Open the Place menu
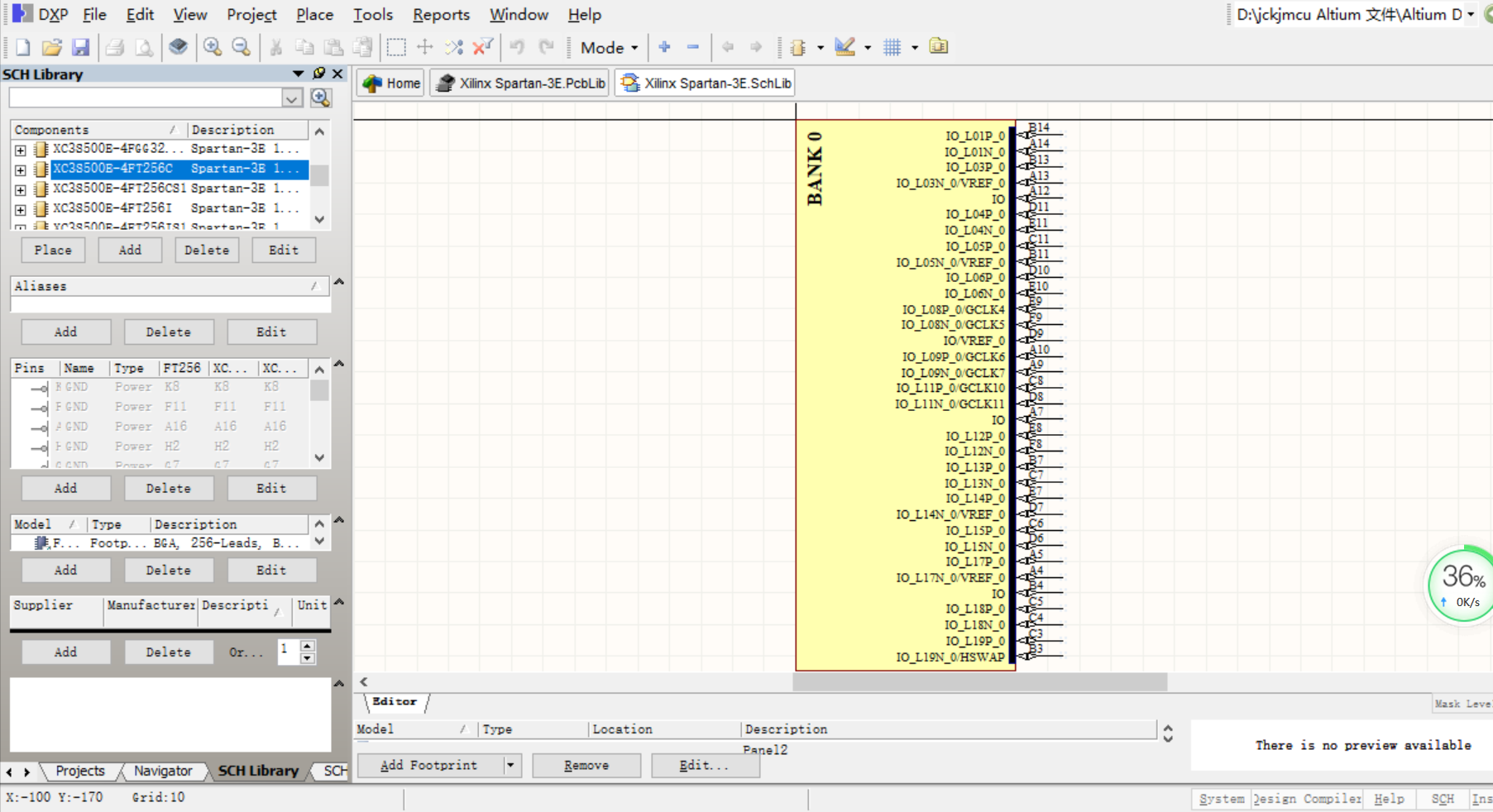The width and height of the screenshot is (1493, 812). click(314, 15)
